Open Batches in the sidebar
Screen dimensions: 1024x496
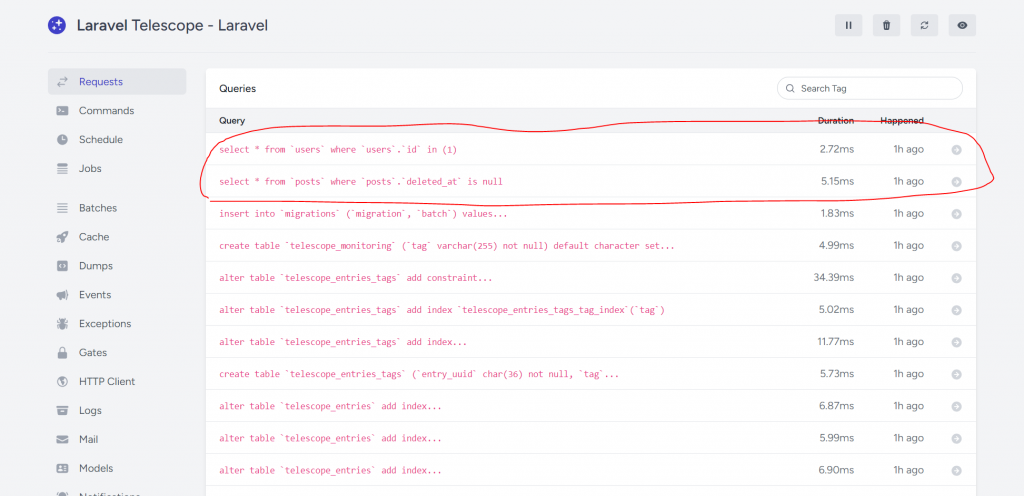tap(117, 208)
